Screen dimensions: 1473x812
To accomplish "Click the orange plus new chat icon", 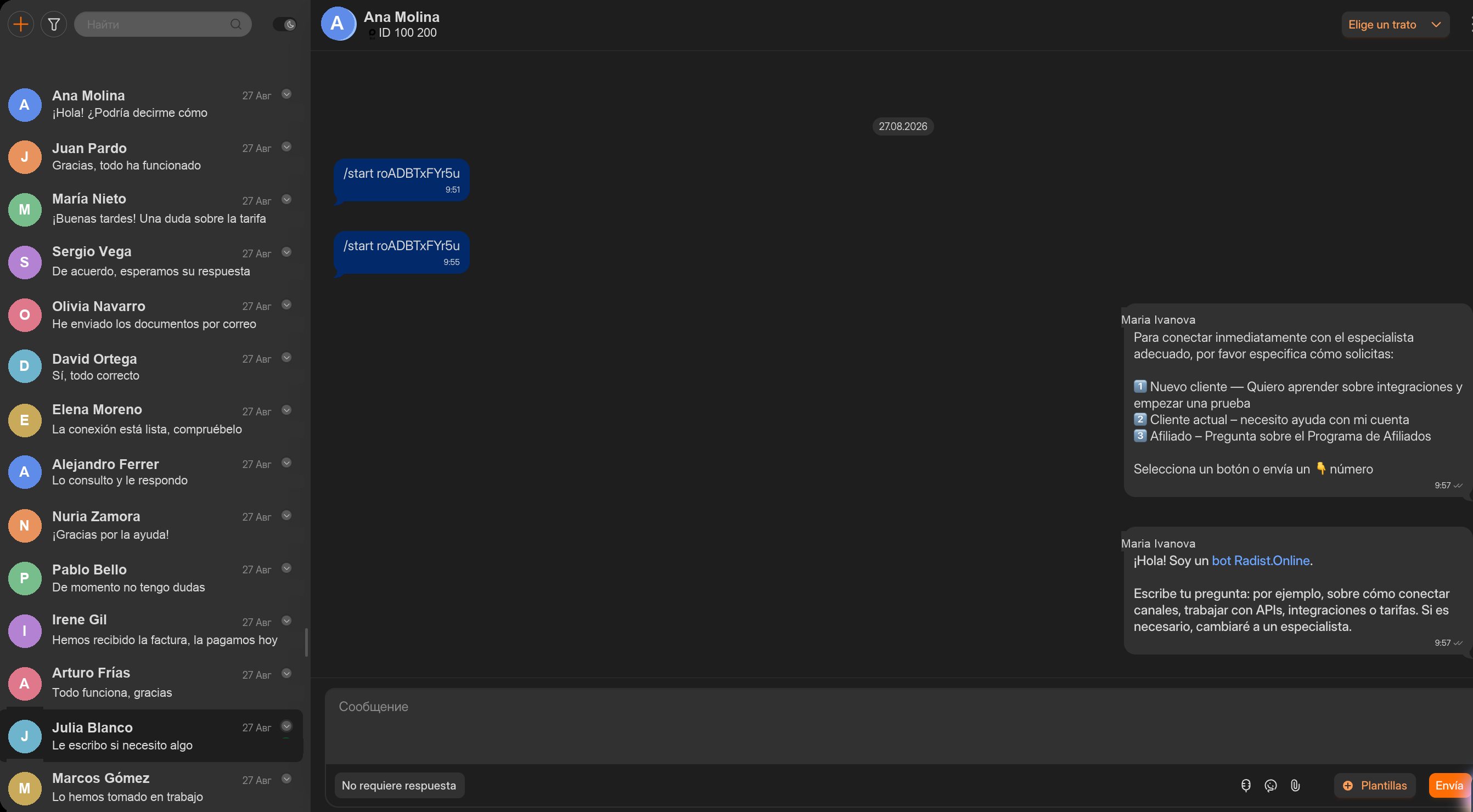I will 21,24.
